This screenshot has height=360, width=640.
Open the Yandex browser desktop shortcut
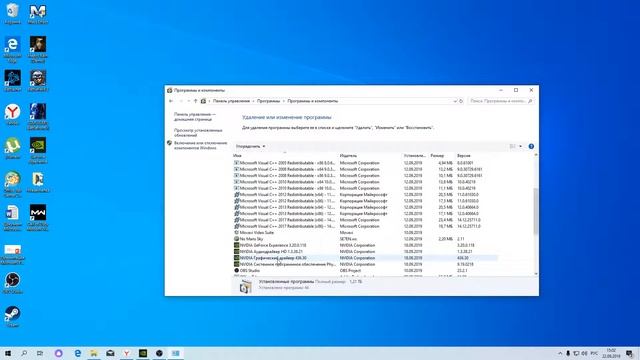pos(12,114)
